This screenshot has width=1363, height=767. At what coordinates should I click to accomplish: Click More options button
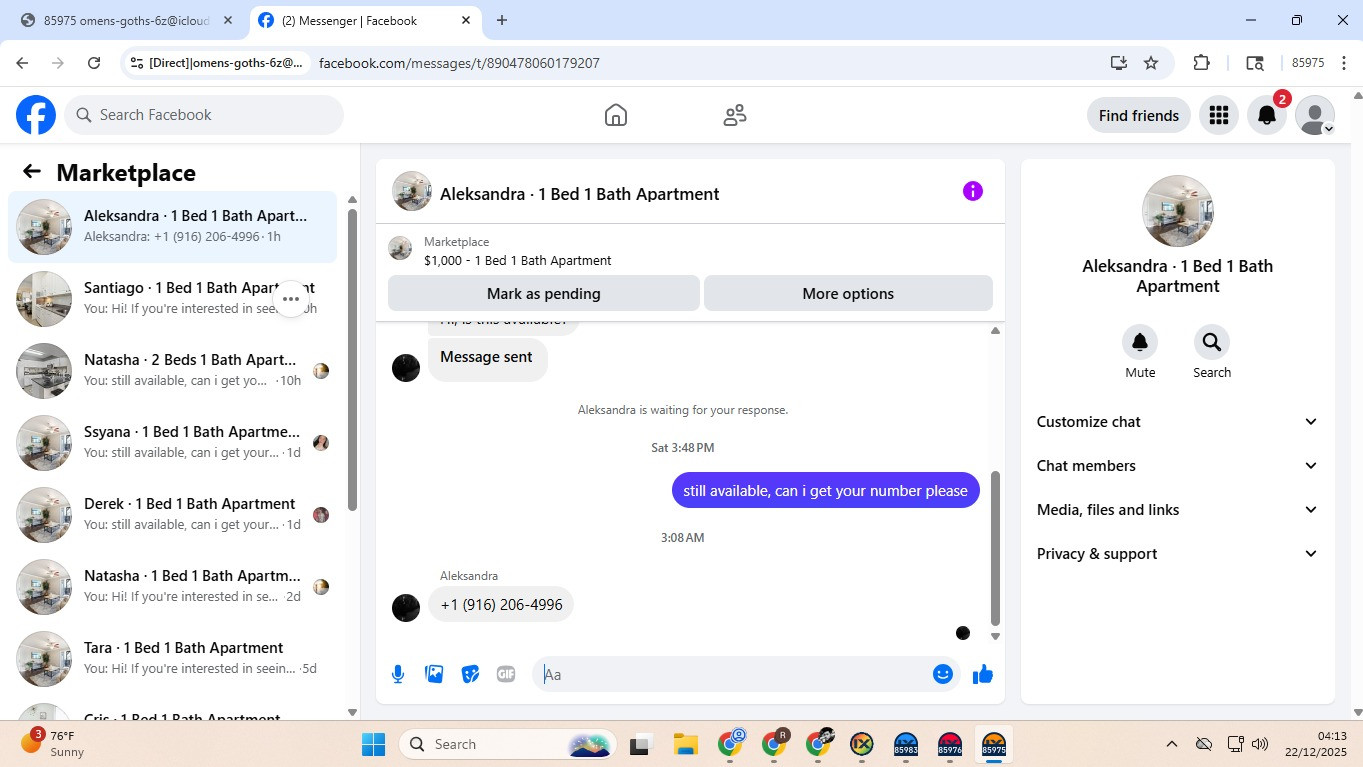[x=848, y=294]
